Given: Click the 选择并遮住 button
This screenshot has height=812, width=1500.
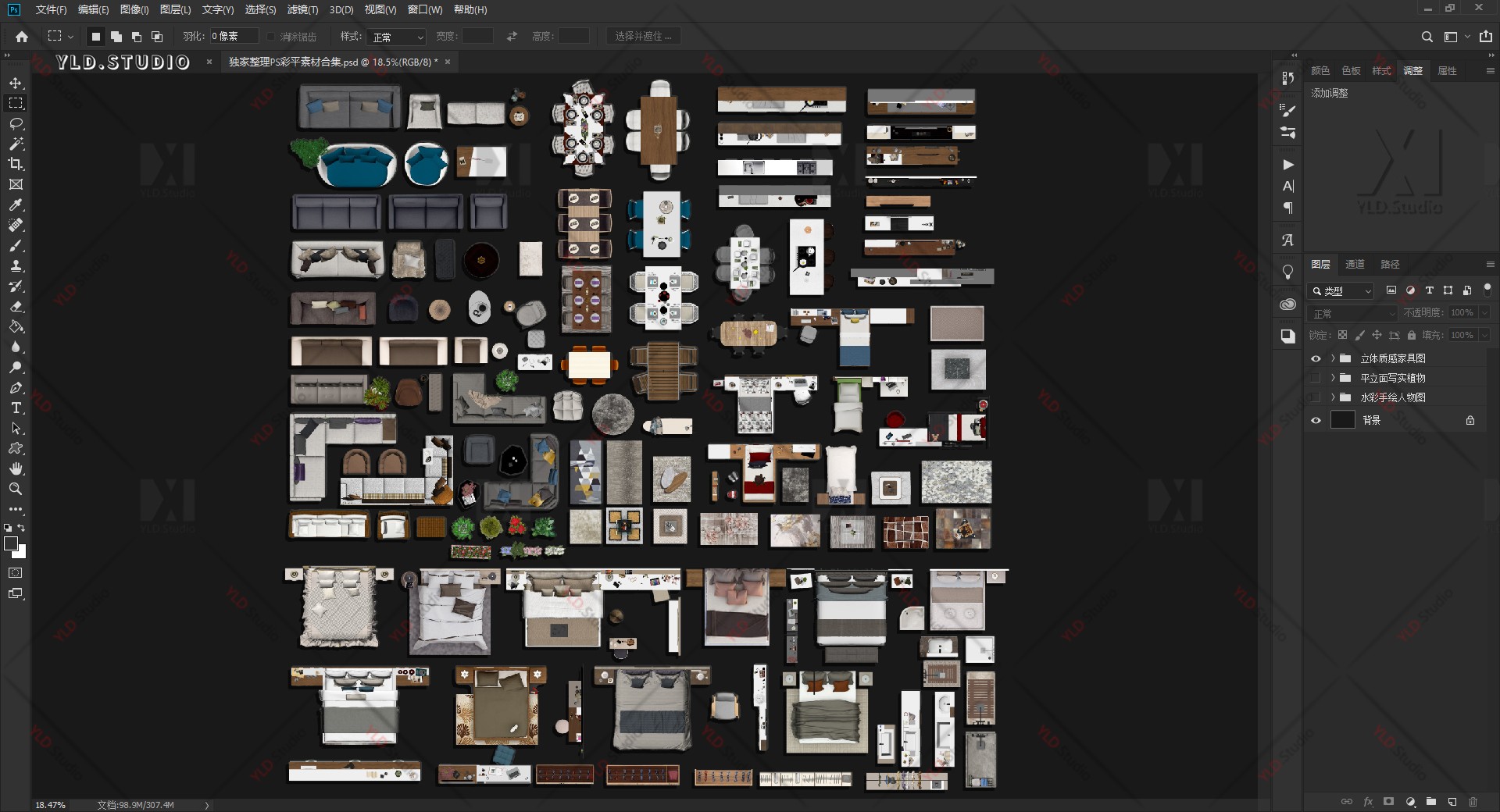Looking at the screenshot, I should 643,36.
